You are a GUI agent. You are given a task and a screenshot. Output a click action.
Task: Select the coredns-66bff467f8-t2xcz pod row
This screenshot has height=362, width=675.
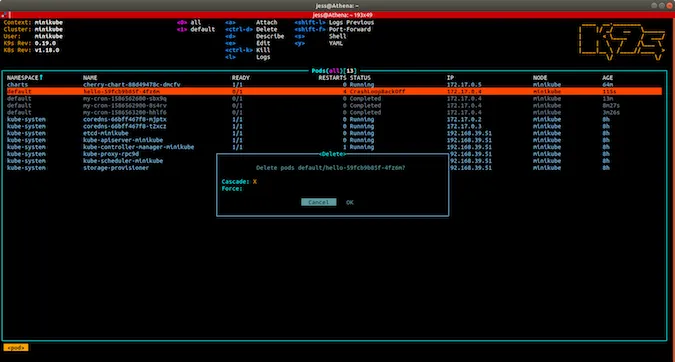334,126
